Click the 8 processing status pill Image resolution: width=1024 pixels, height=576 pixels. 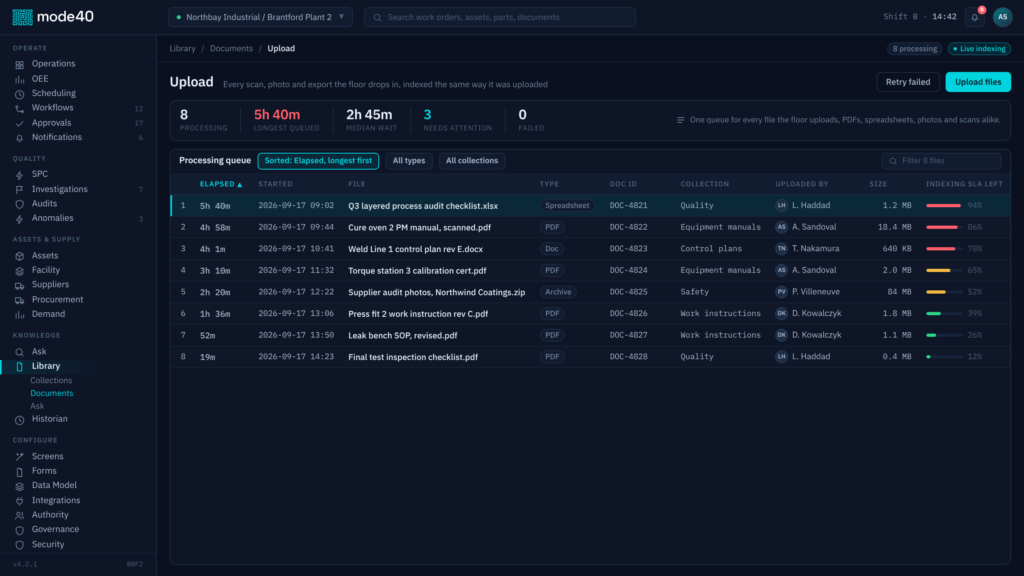pyautogui.click(x=914, y=49)
